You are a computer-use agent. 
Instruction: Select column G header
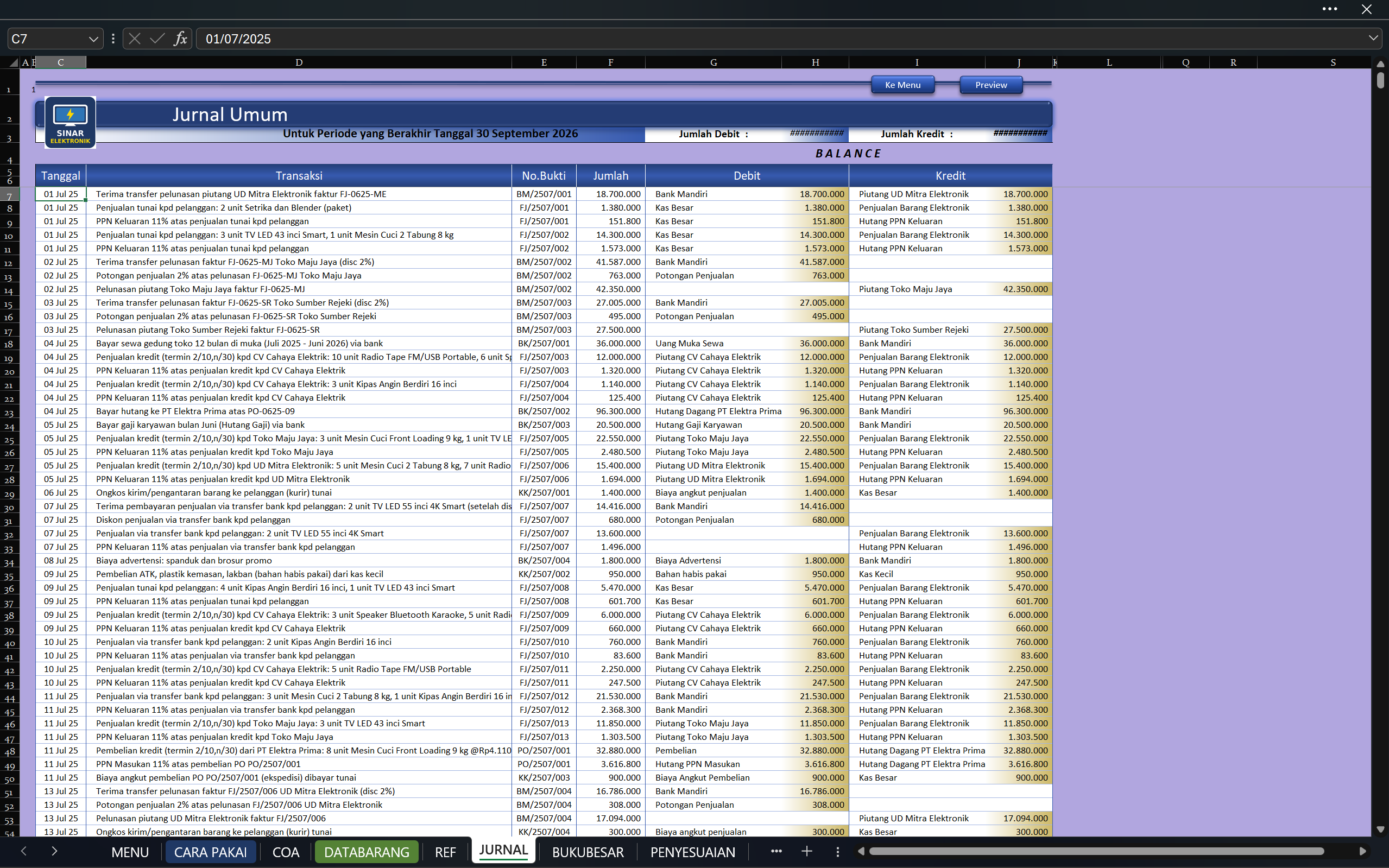click(x=713, y=62)
